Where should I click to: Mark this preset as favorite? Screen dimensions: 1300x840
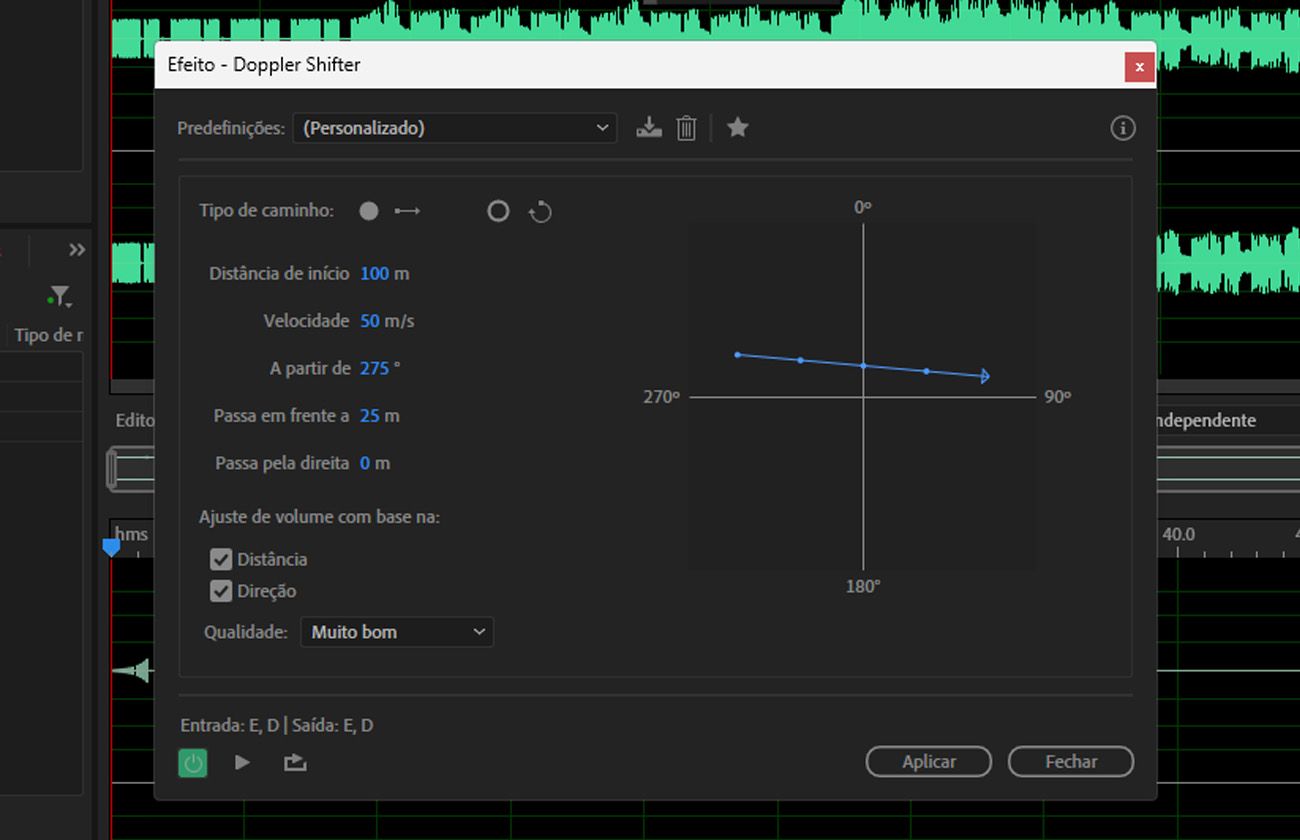click(737, 127)
